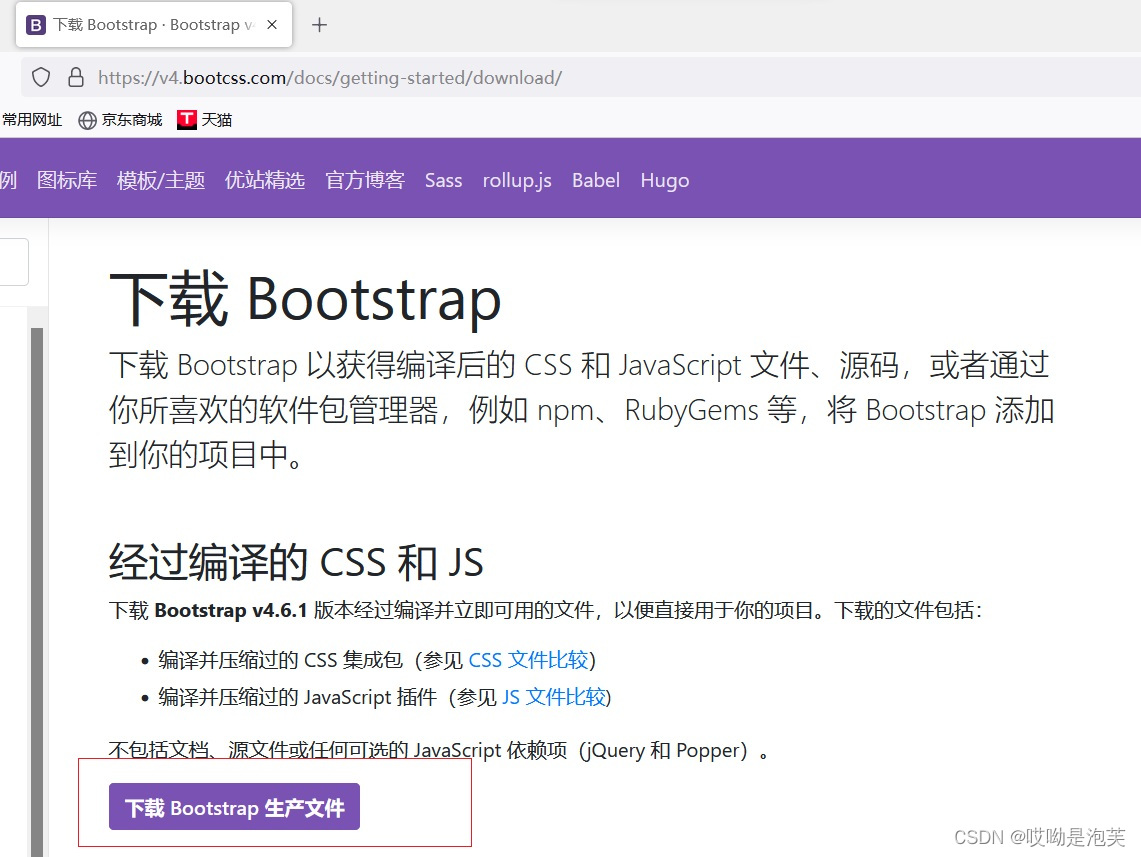Close the 下载 Bootstrap browser tab
The image size is (1141, 857).
tap(272, 25)
